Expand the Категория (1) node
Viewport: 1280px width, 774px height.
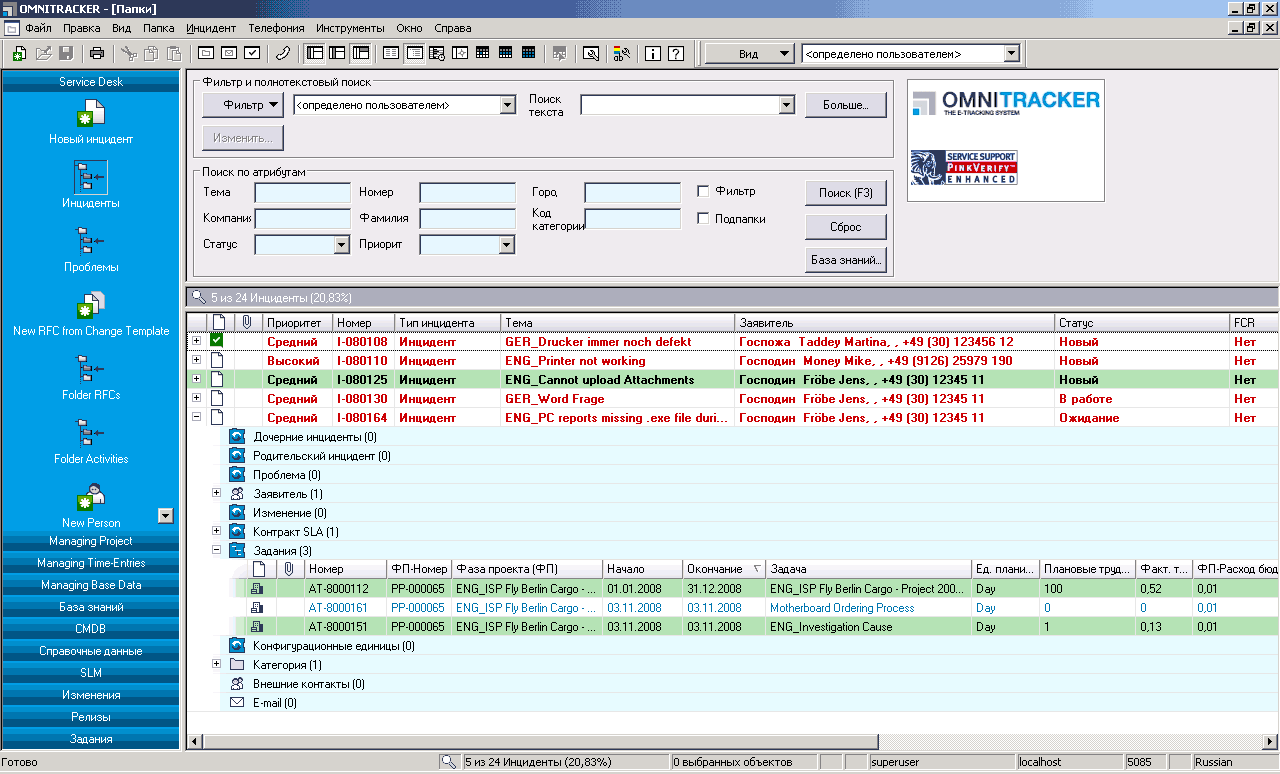click(x=216, y=665)
